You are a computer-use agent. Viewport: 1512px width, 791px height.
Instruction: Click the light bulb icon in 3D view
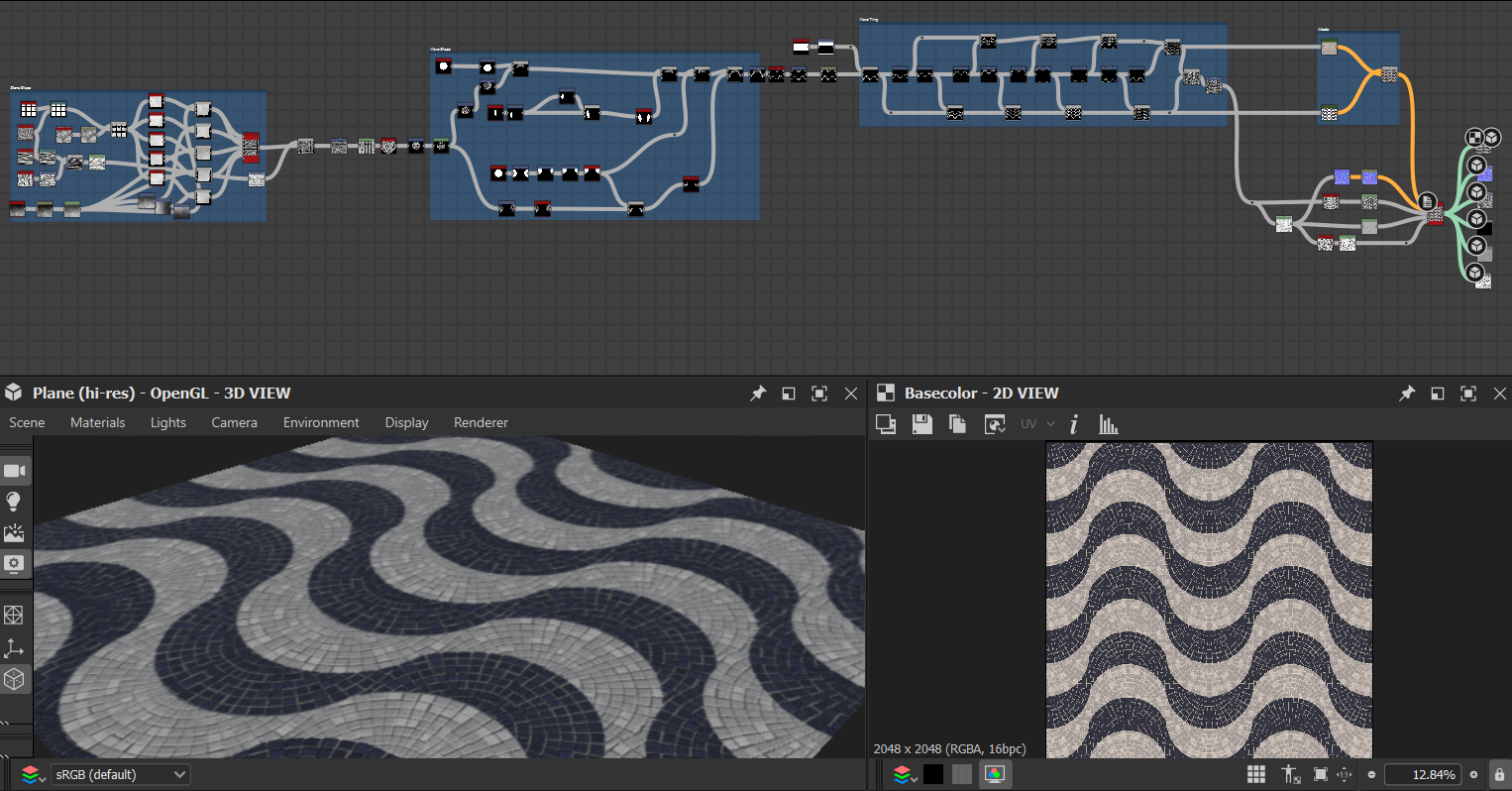tap(14, 502)
